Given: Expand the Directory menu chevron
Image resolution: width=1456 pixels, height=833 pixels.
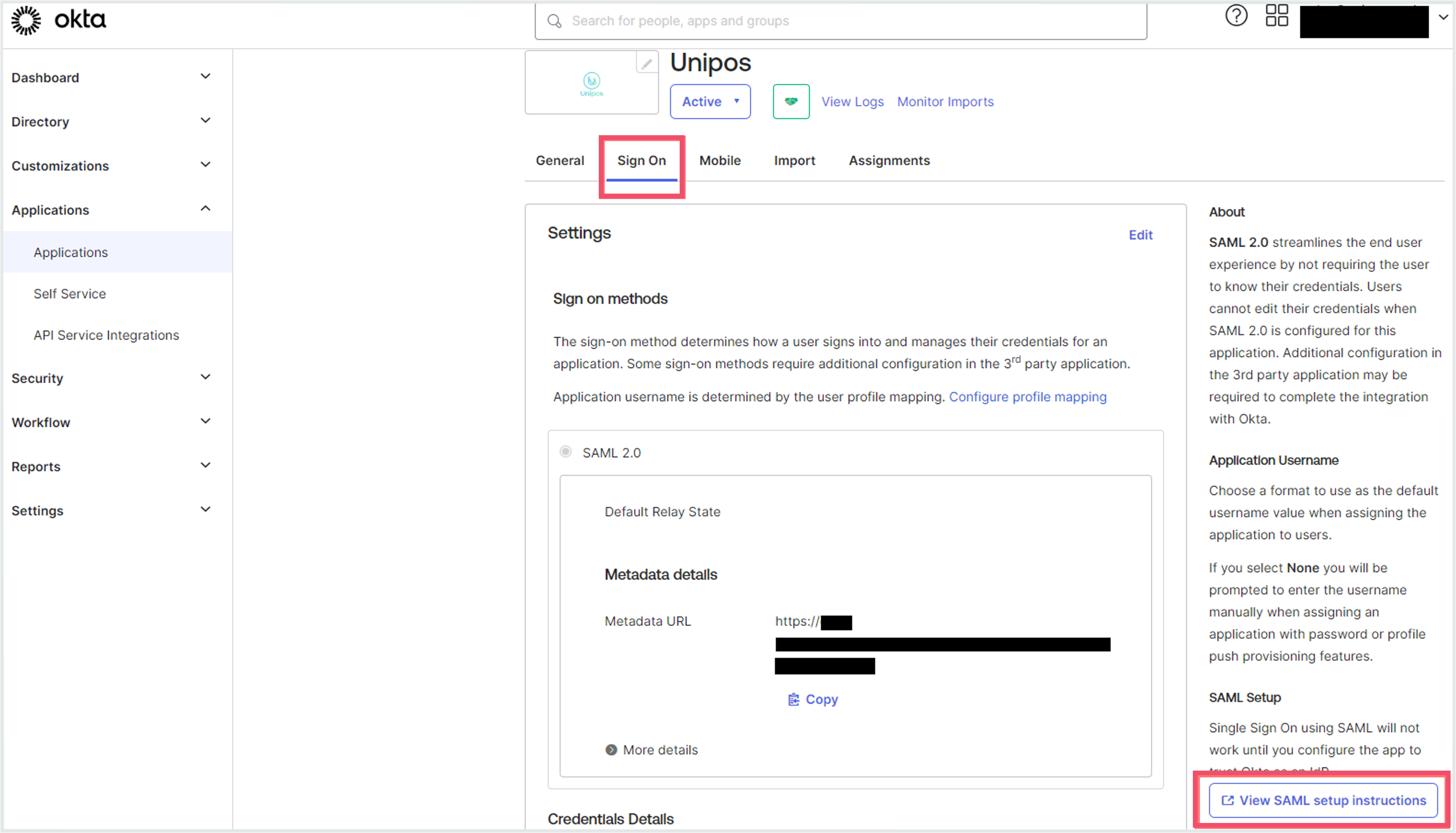Looking at the screenshot, I should tap(205, 120).
